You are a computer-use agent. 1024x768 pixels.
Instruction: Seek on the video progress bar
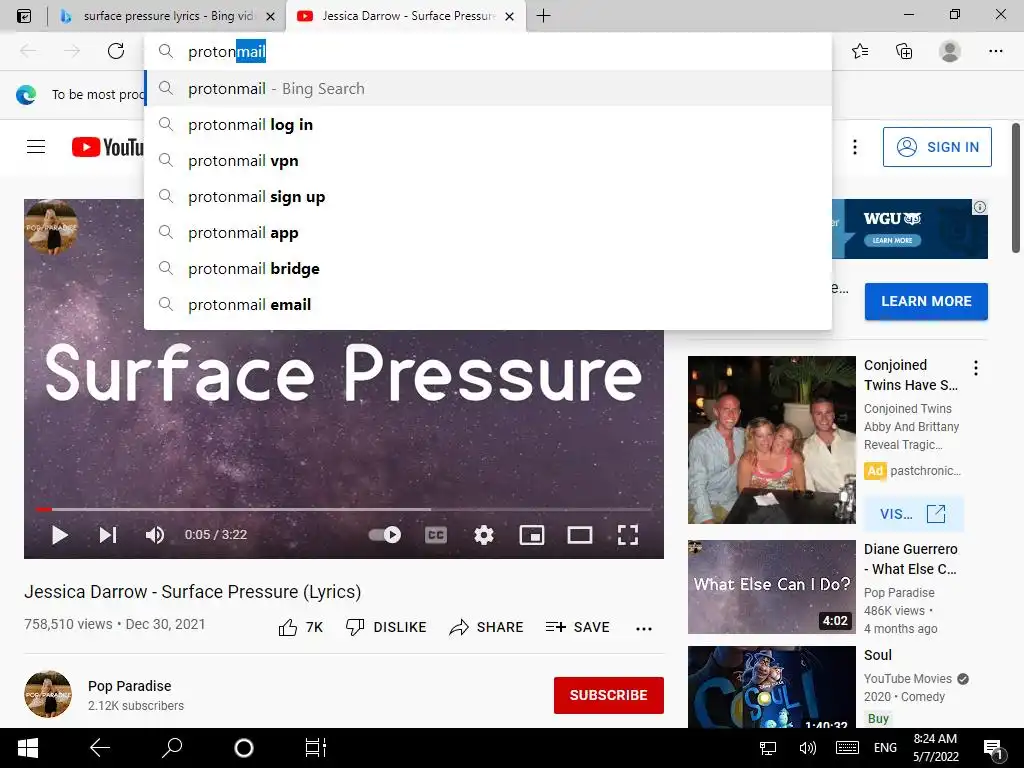344,509
